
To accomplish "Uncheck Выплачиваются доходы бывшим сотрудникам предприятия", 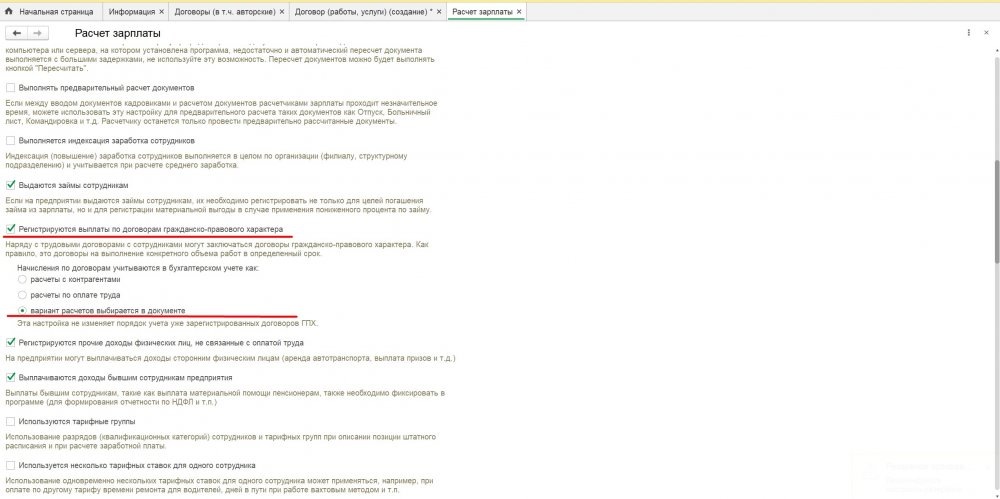I will (10, 377).
